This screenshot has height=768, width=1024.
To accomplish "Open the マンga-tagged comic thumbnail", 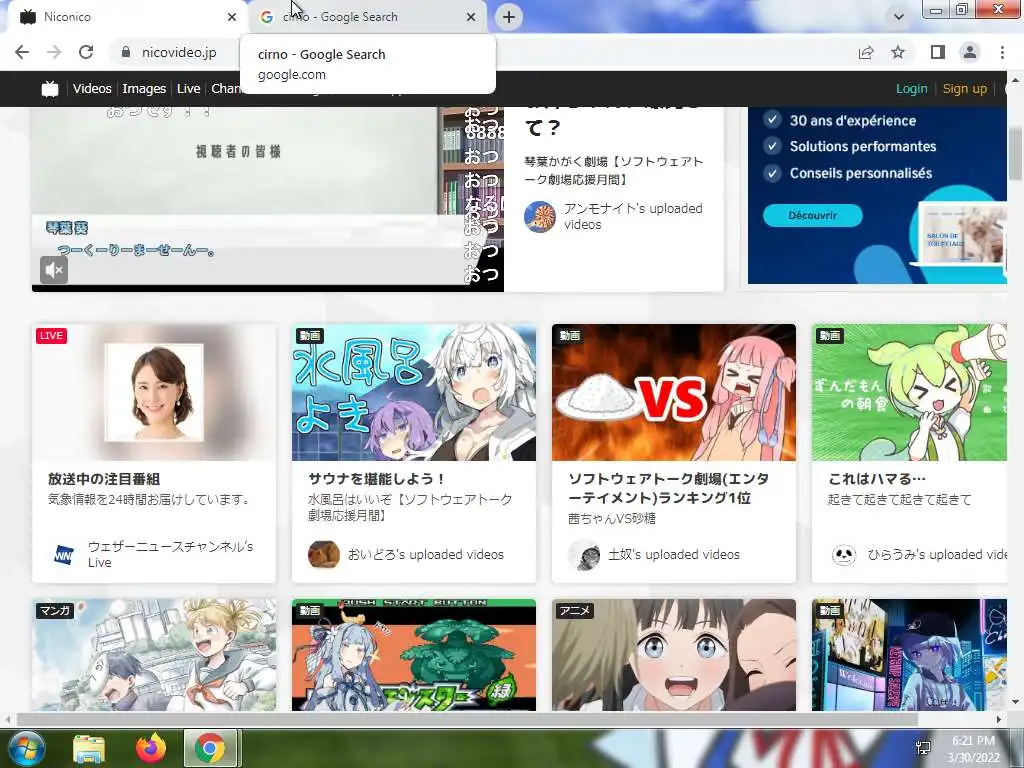I will pyautogui.click(x=154, y=655).
